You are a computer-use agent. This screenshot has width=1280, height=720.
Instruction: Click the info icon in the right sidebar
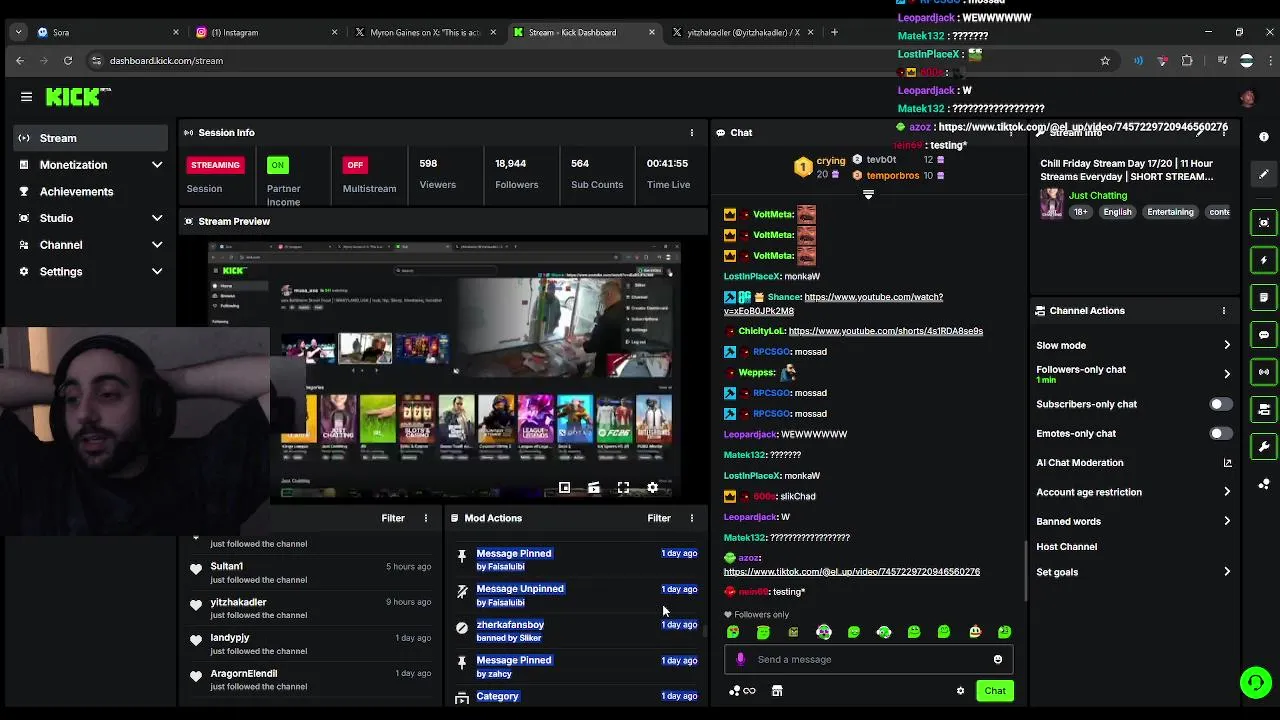1264,137
